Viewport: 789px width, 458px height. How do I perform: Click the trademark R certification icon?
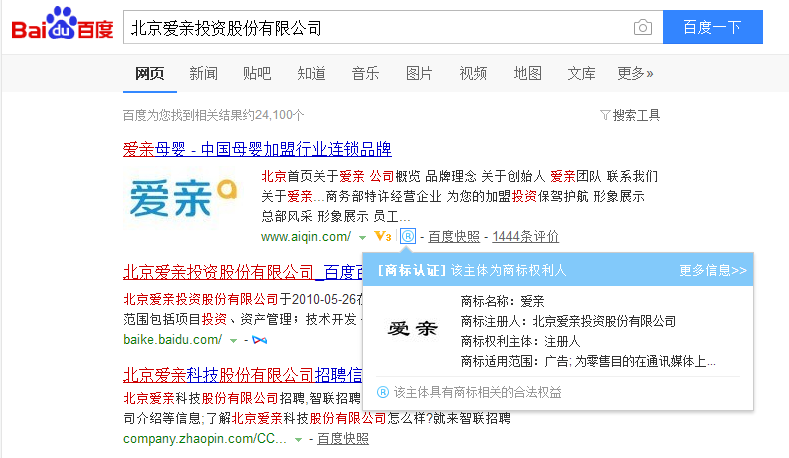point(408,236)
